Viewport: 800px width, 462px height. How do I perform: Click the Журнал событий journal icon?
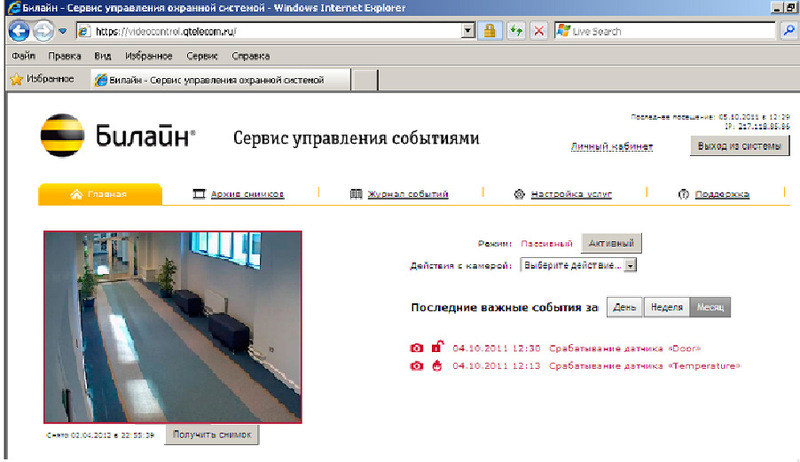(x=356, y=194)
